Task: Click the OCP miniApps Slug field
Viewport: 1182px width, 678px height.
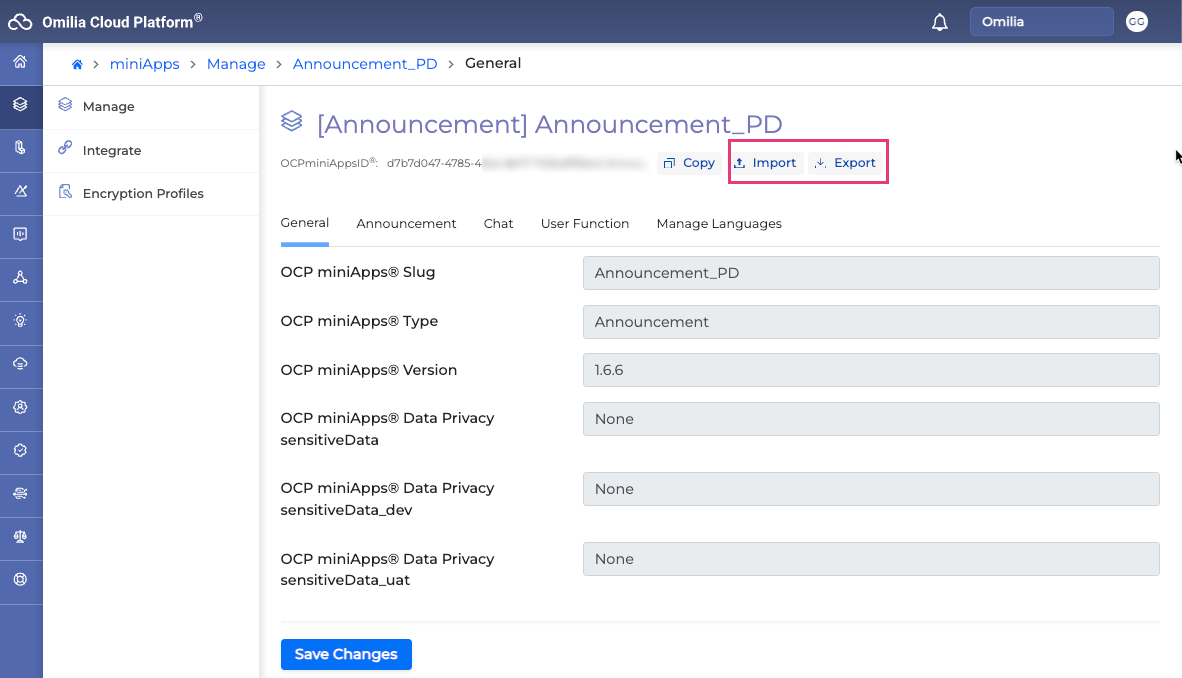Action: click(870, 273)
